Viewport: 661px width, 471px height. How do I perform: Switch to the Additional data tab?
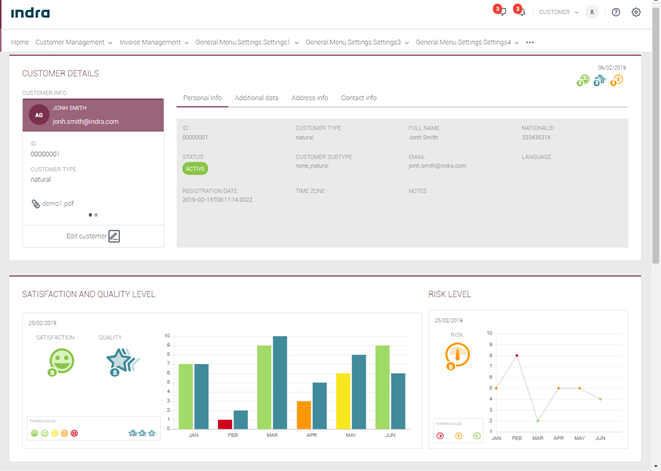(256, 98)
